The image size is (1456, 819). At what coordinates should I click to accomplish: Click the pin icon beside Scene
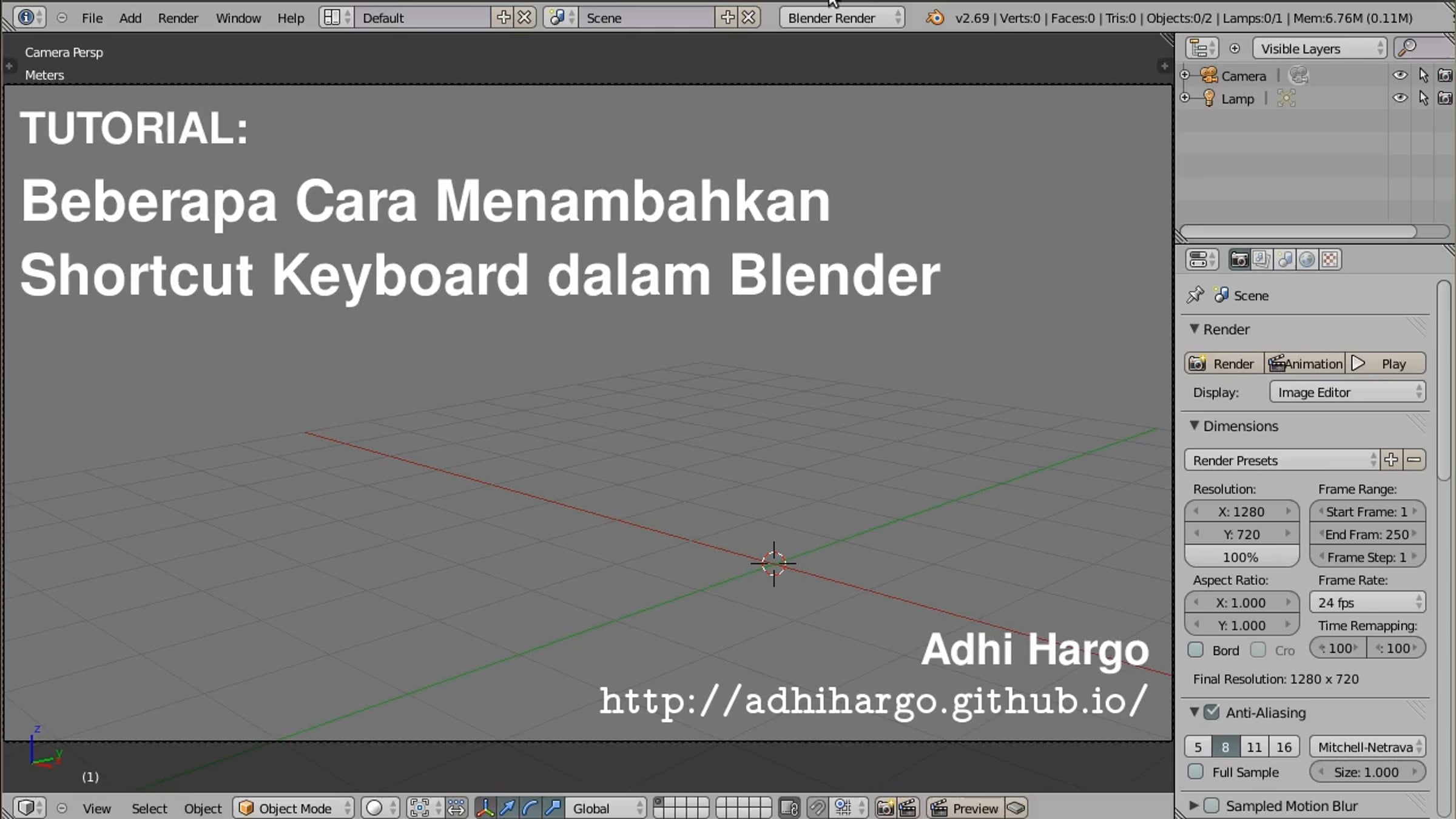coord(1195,295)
